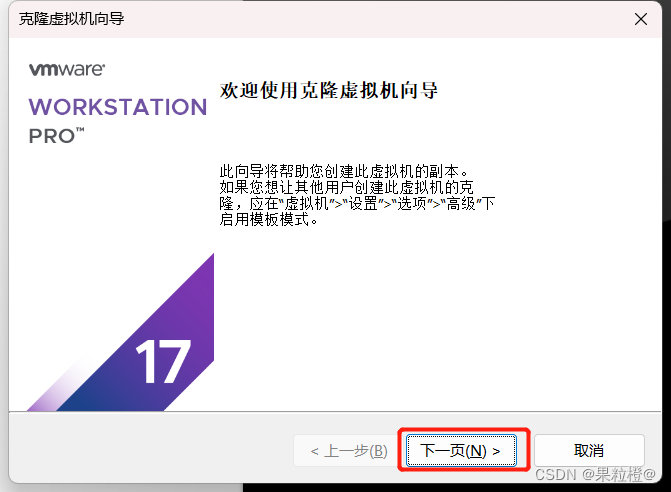Click the 此向导将帮助您创建此虚拟机的副本 text
The width and height of the screenshot is (671, 492).
tap(344, 171)
